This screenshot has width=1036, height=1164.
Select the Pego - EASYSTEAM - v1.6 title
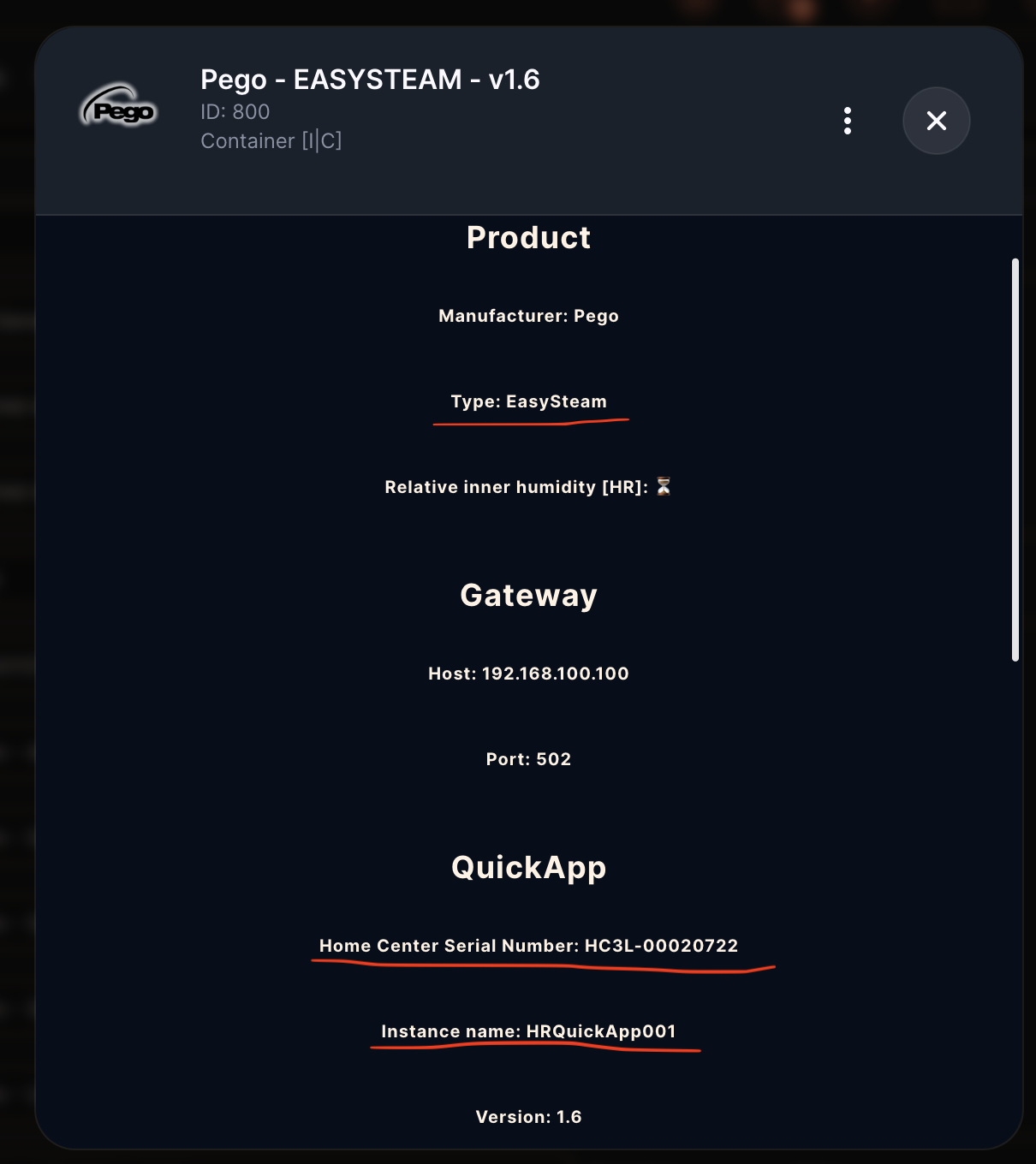[370, 80]
